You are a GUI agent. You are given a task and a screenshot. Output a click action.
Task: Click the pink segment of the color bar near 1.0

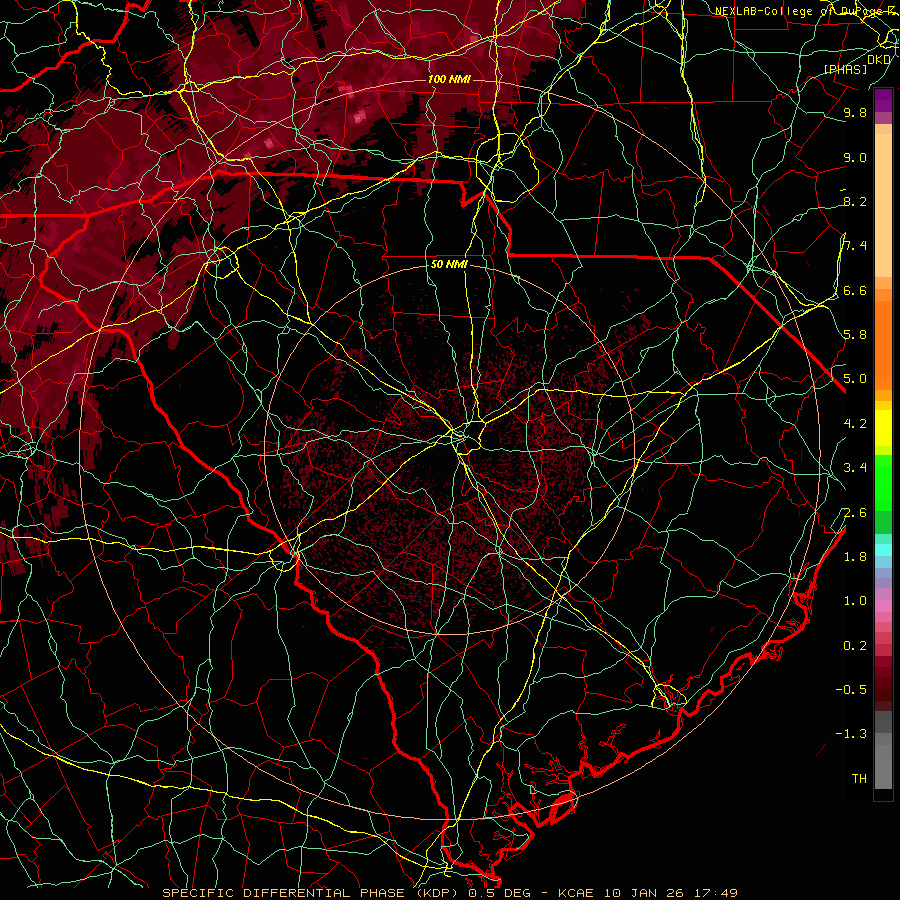click(x=883, y=606)
